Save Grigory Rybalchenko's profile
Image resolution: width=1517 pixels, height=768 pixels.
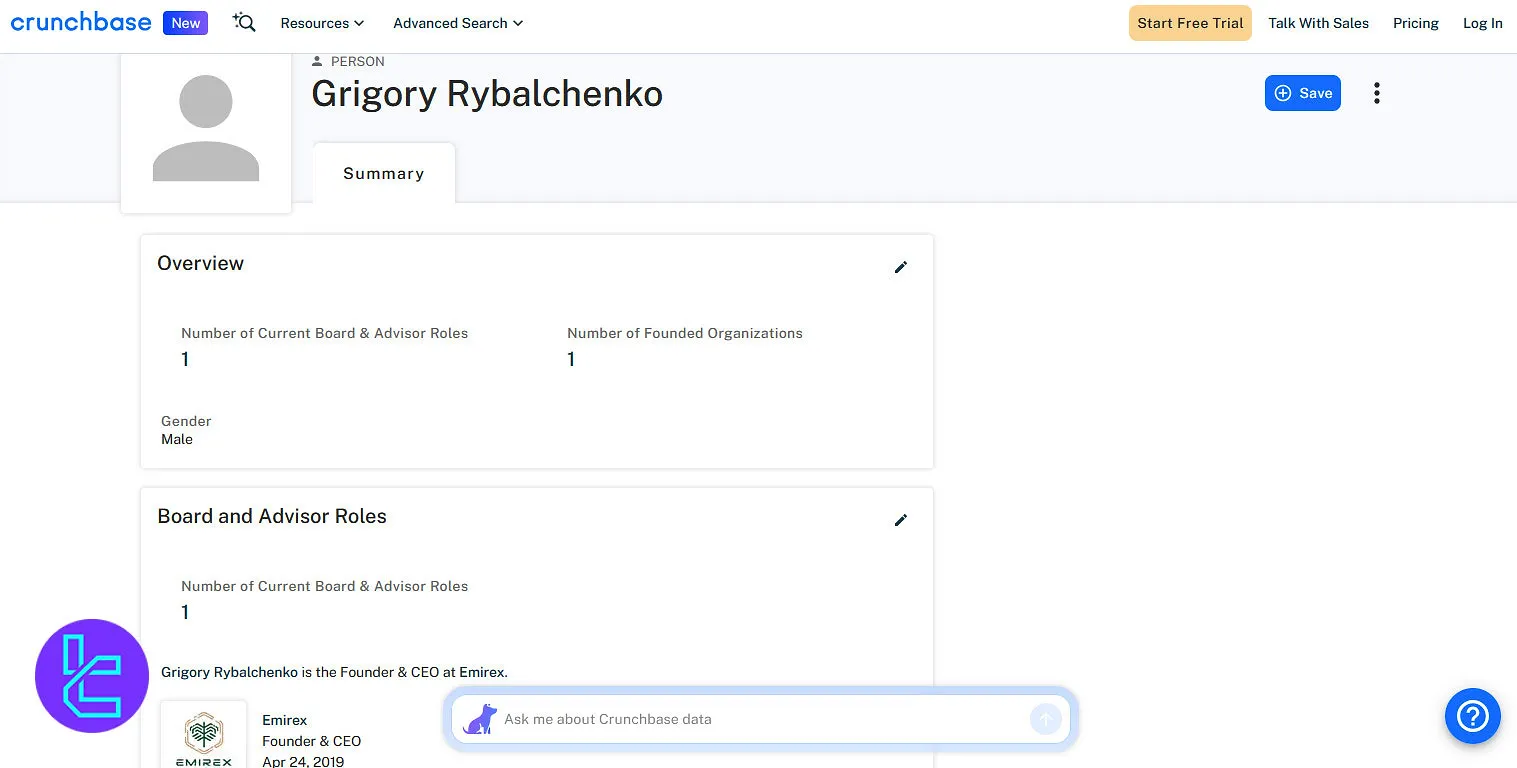(x=1302, y=93)
